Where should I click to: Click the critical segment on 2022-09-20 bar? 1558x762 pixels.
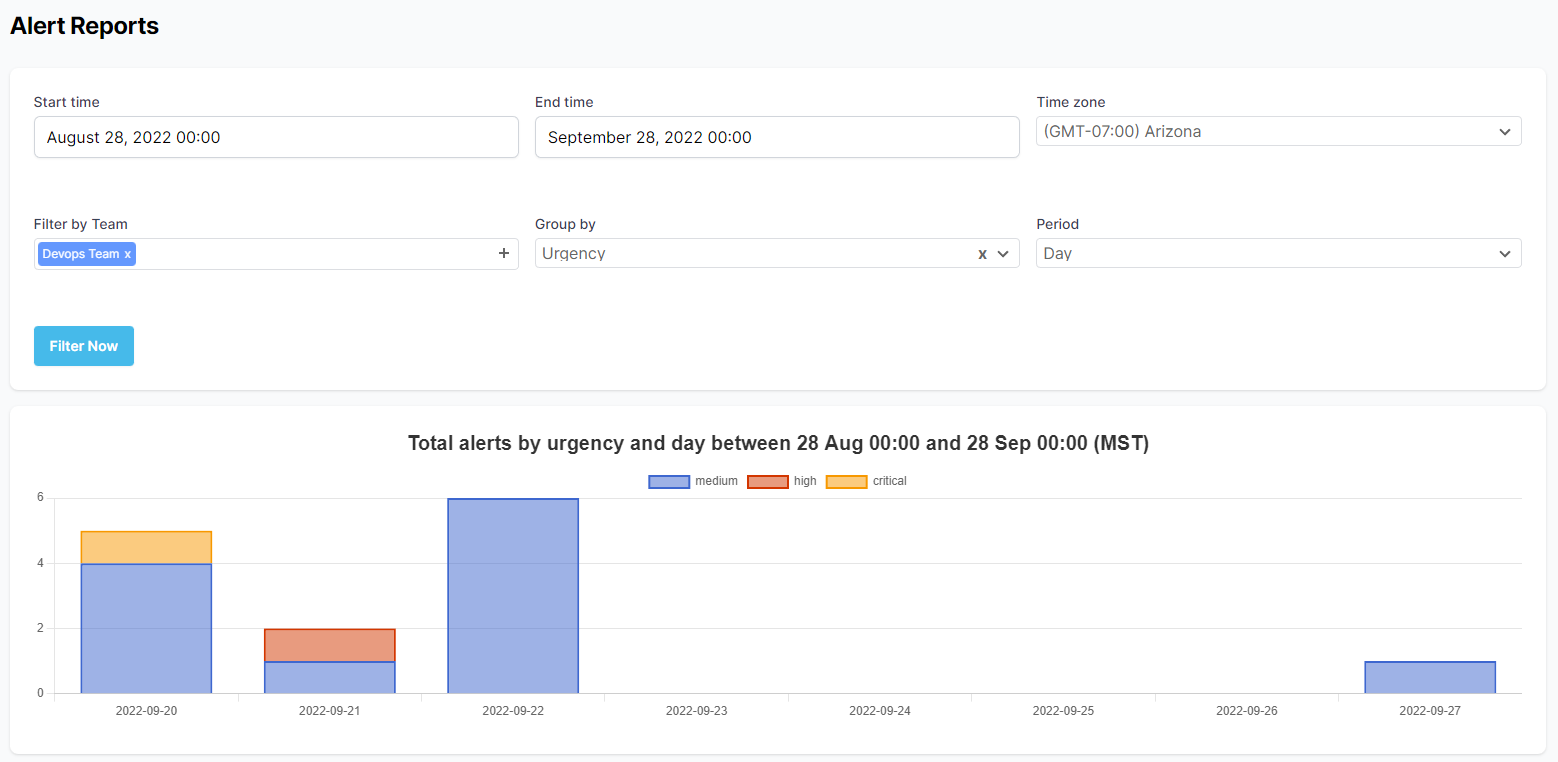point(146,547)
